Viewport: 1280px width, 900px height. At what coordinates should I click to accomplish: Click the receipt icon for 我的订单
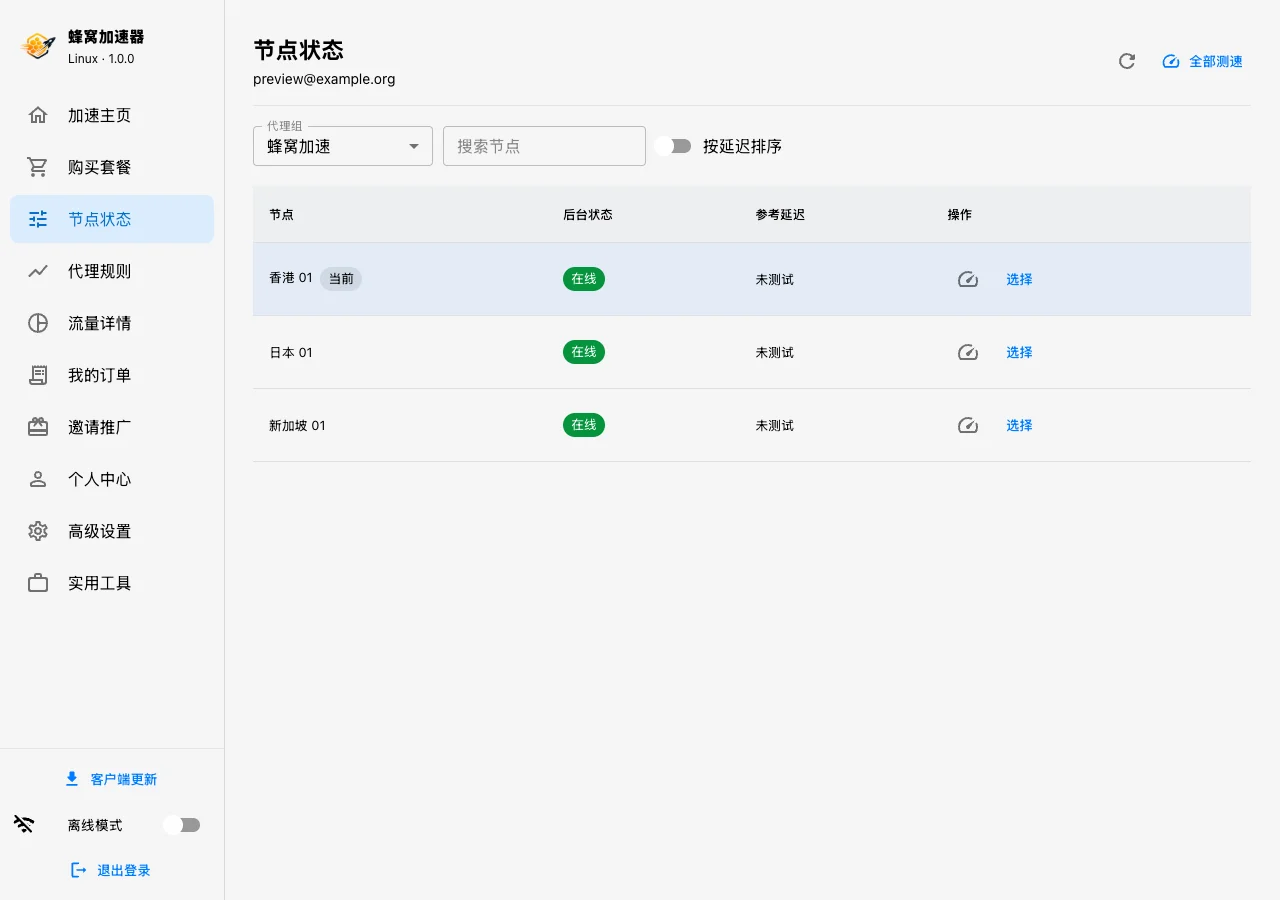click(38, 375)
